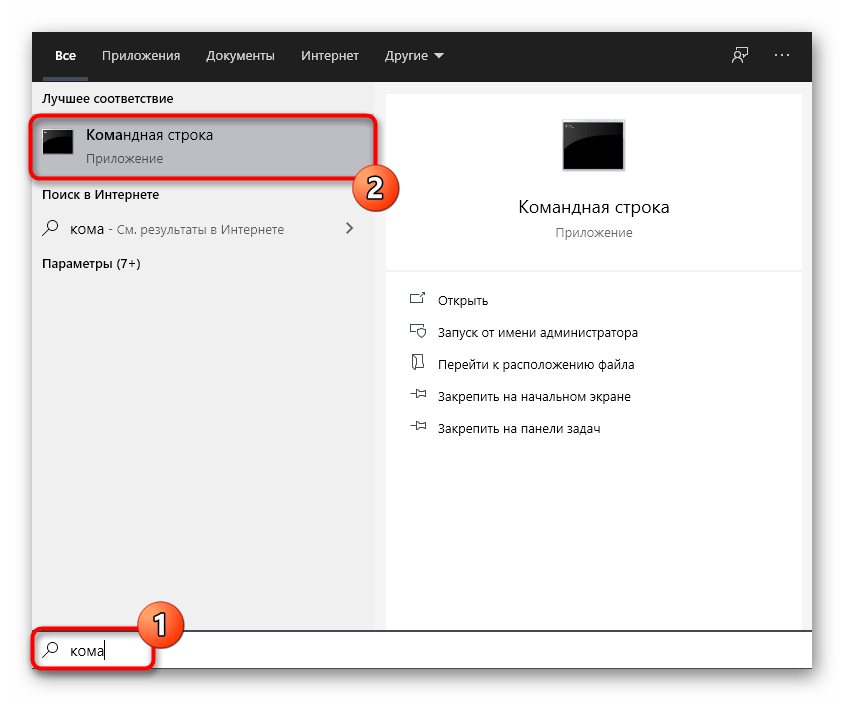Viewport: 844px width, 701px height.
Task: Click the Закрепить на панели задач pin icon
Action: [x=418, y=428]
